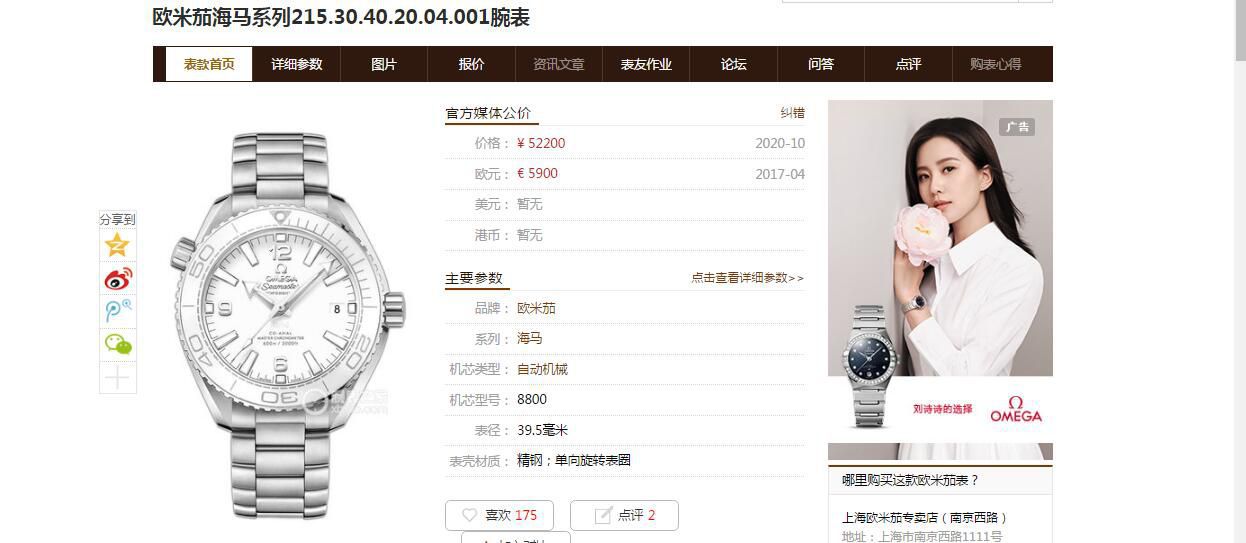1246x543 pixels.
Task: Share using the WeChat icon
Action: coord(118,344)
